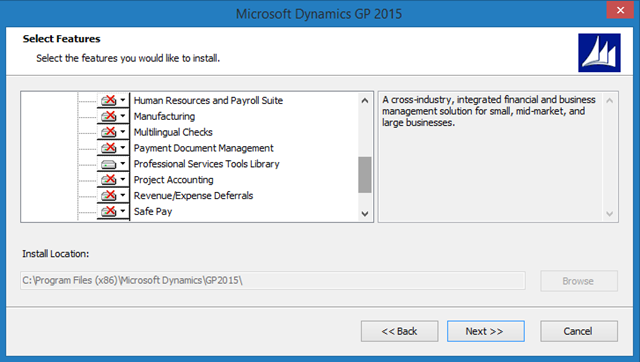Go to the next installer step

point(486,331)
